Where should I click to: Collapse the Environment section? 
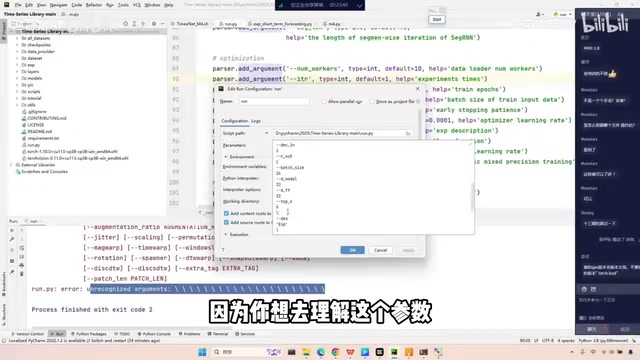click(226, 157)
